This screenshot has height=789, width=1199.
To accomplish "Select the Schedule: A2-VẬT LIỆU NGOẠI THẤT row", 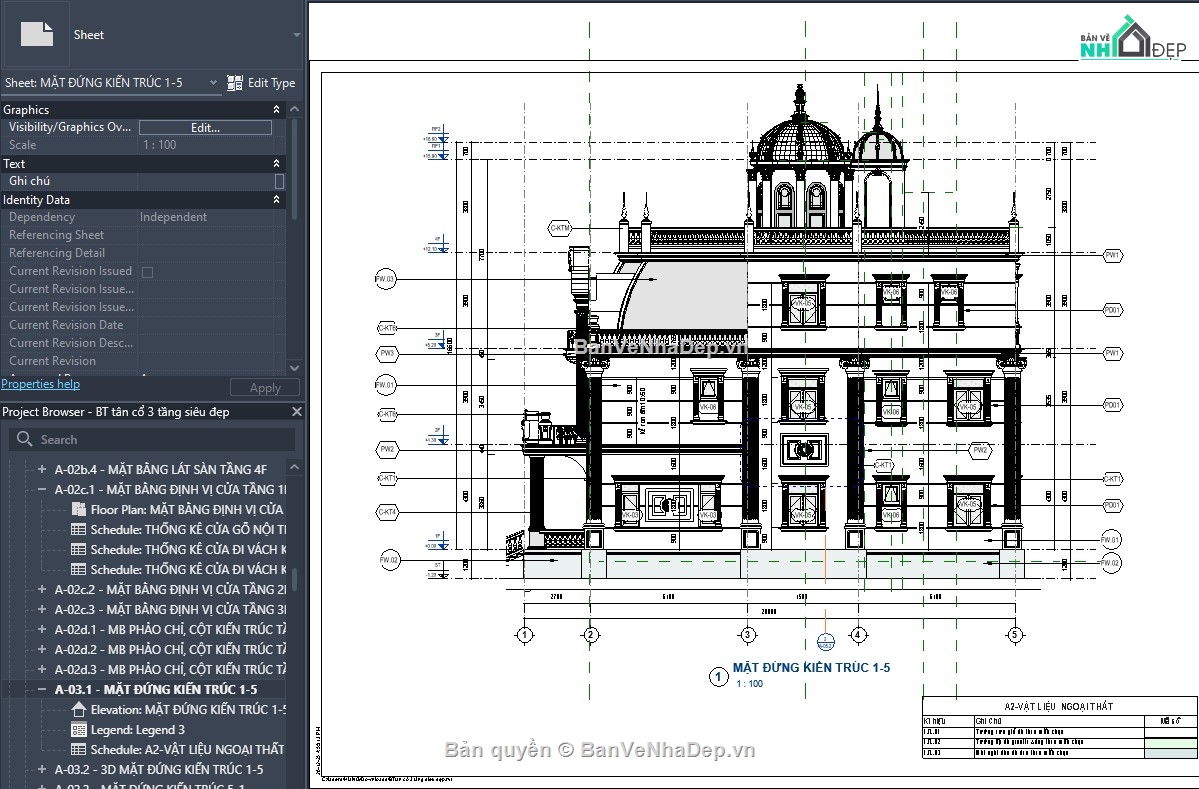I will tap(187, 749).
